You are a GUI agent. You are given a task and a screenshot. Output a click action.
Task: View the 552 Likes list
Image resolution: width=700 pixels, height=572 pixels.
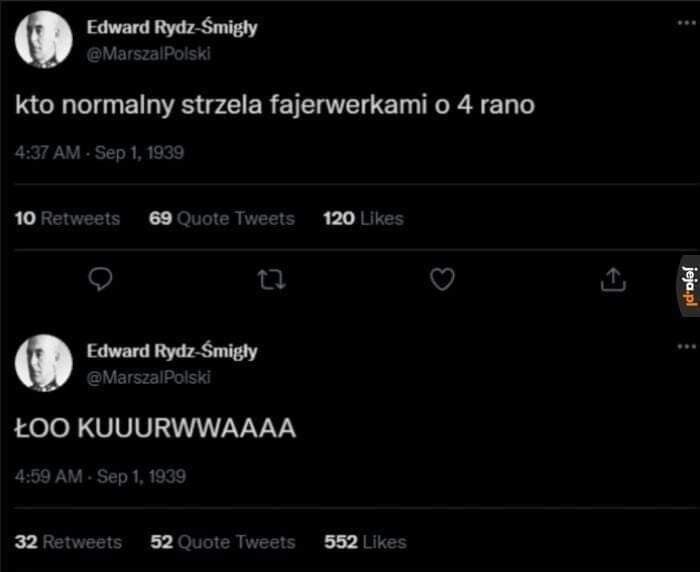(365, 542)
